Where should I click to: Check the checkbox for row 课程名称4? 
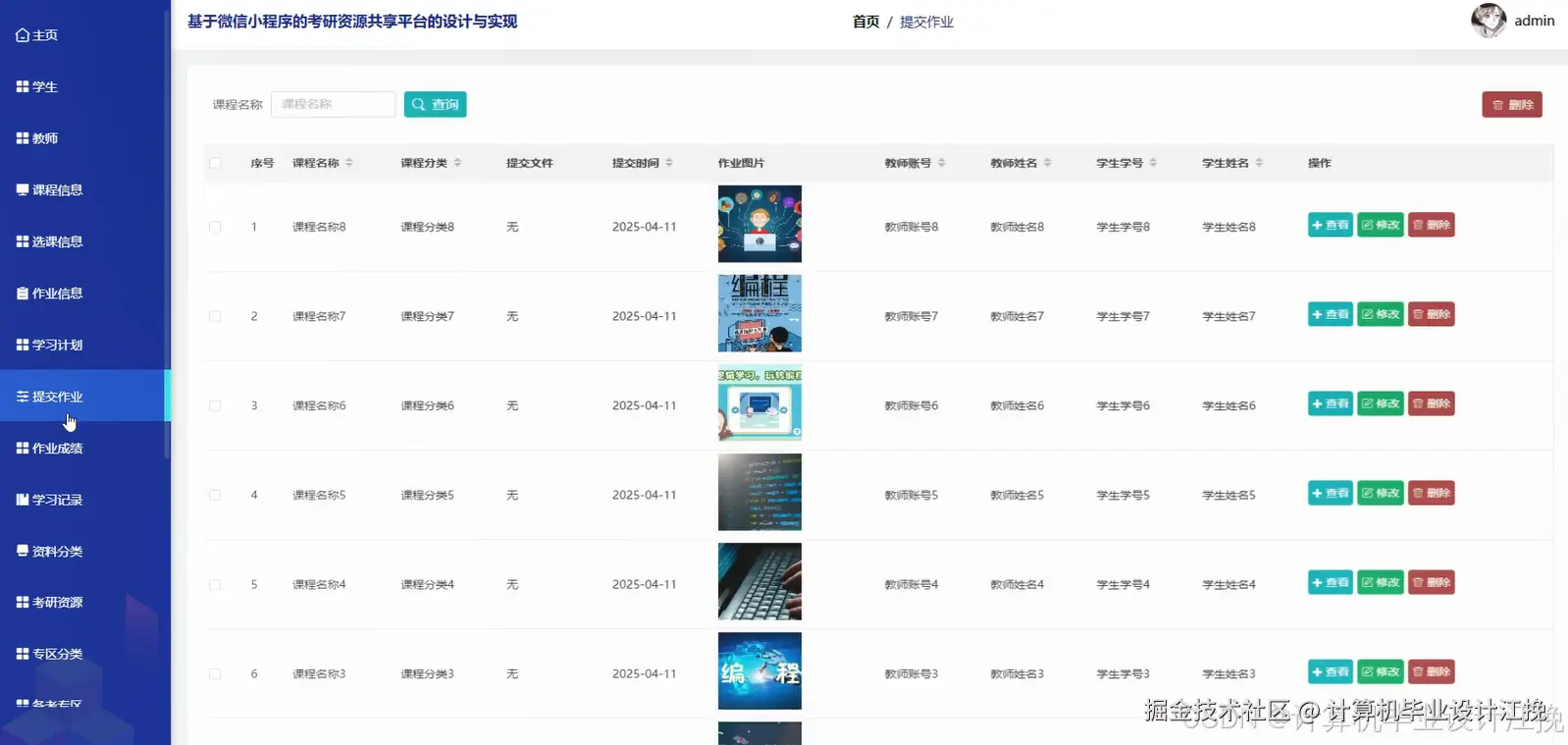215,584
